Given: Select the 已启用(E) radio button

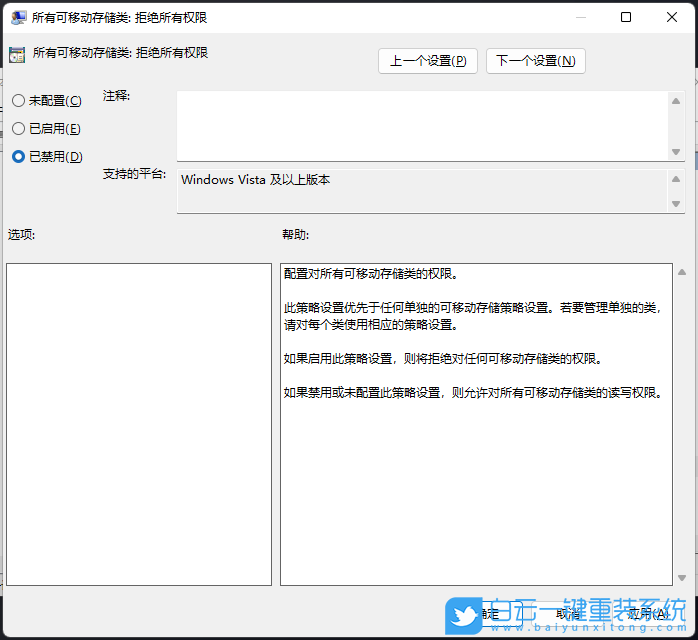Looking at the screenshot, I should 46,129.
